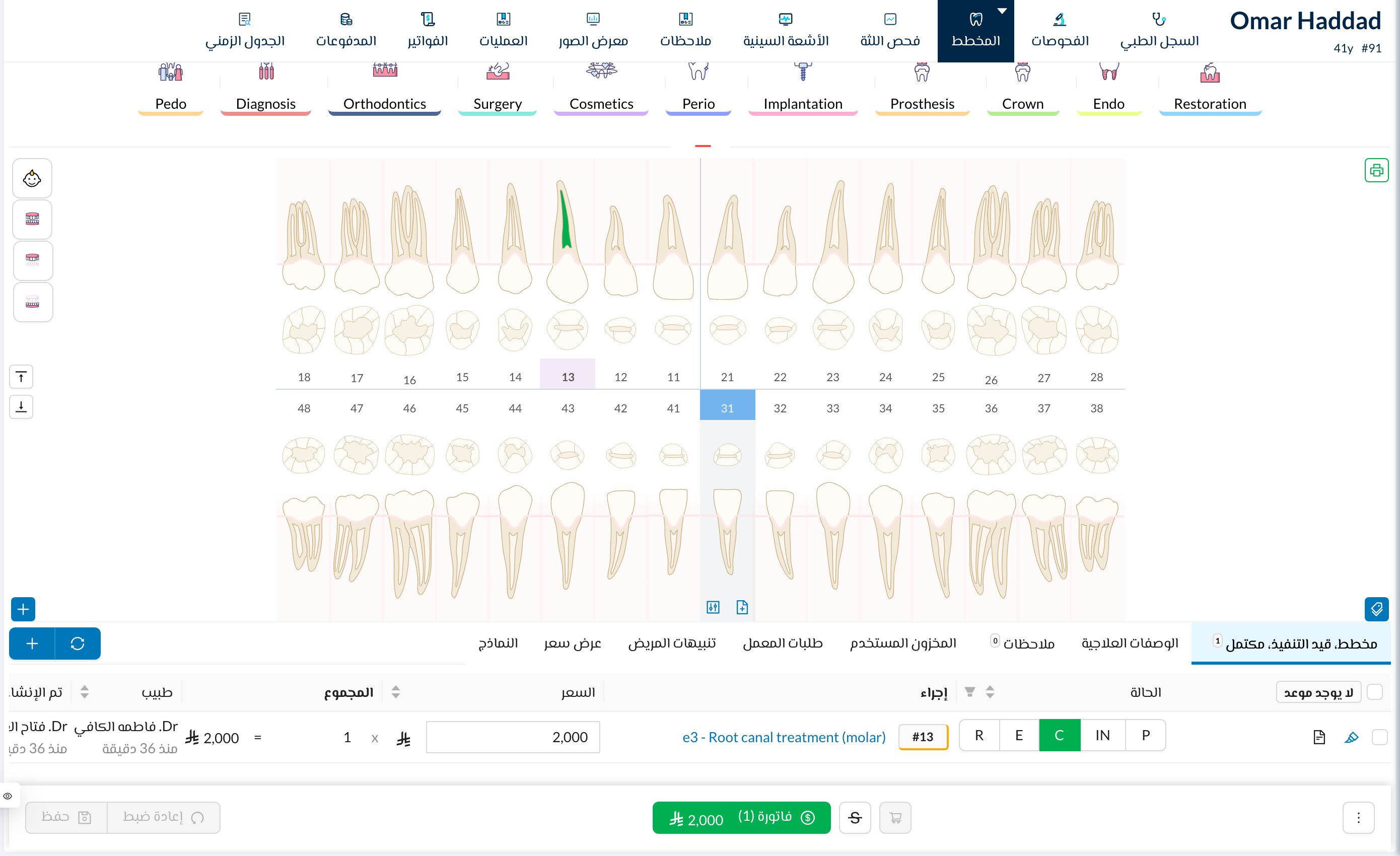This screenshot has height=856, width=1400.
Task: Edit the 2,000 price input field
Action: (x=513, y=737)
